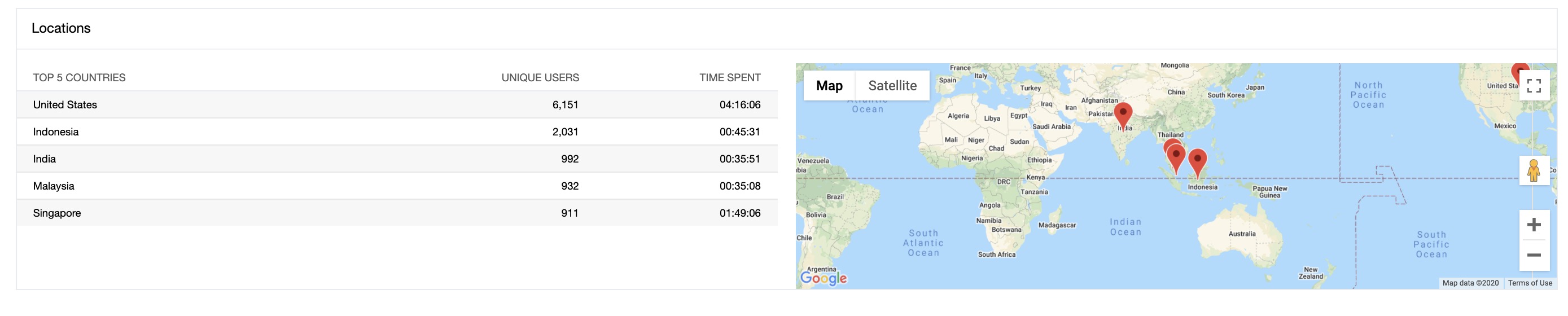Select the India row in countries table

tap(397, 159)
